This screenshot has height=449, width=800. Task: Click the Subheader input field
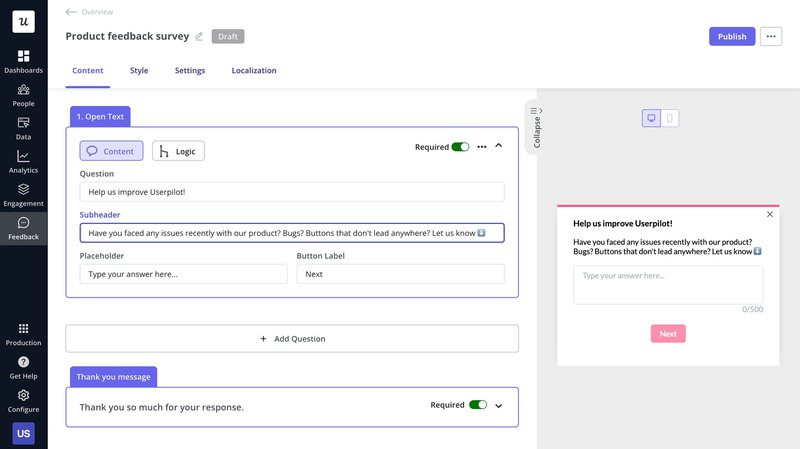pos(292,233)
